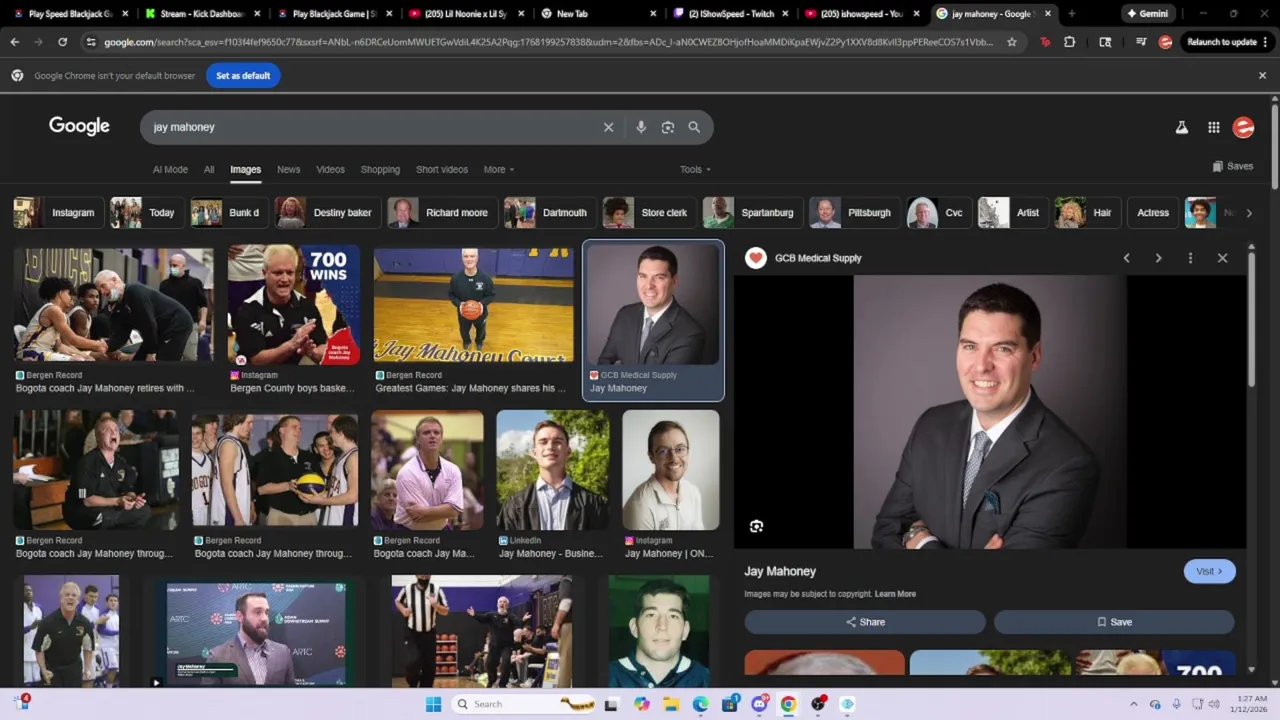
Task: Search inside image with Lens icon
Action: (756, 526)
